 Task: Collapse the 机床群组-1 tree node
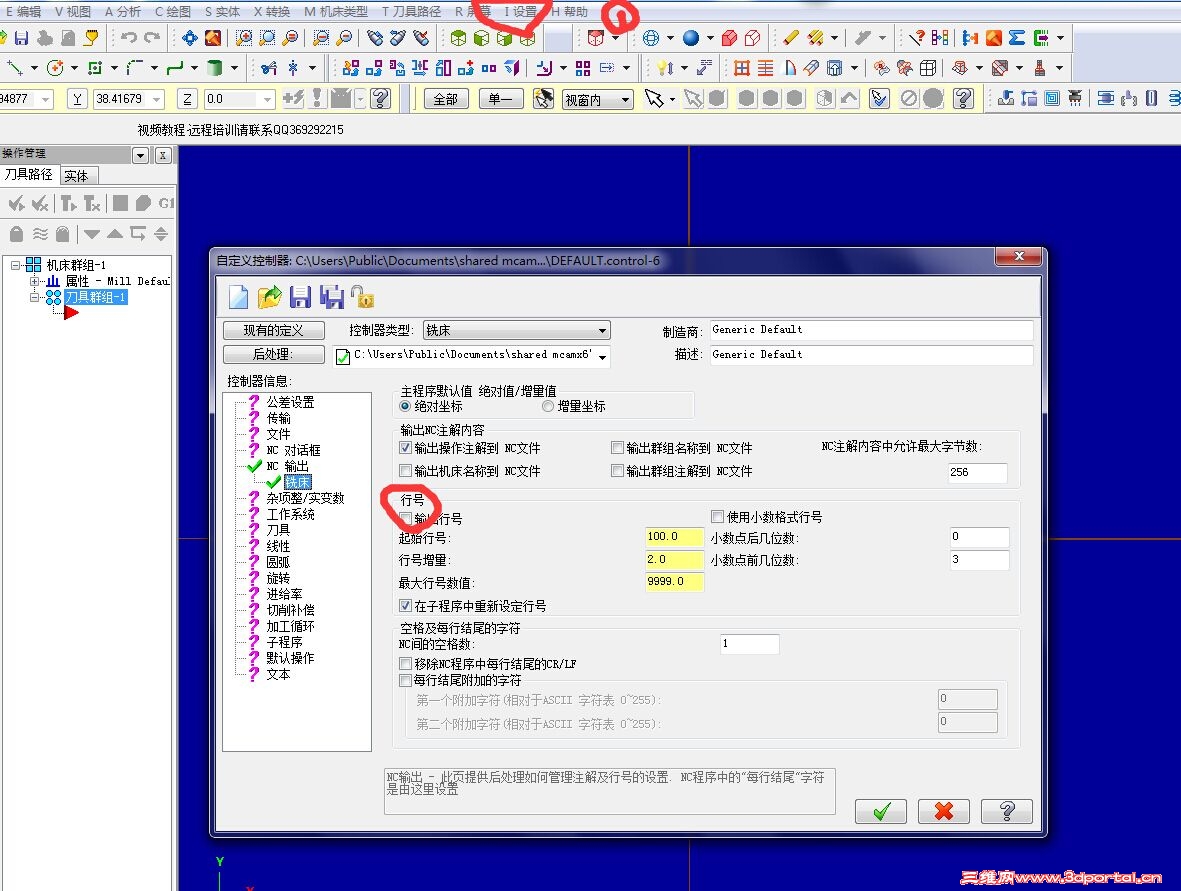(16, 265)
